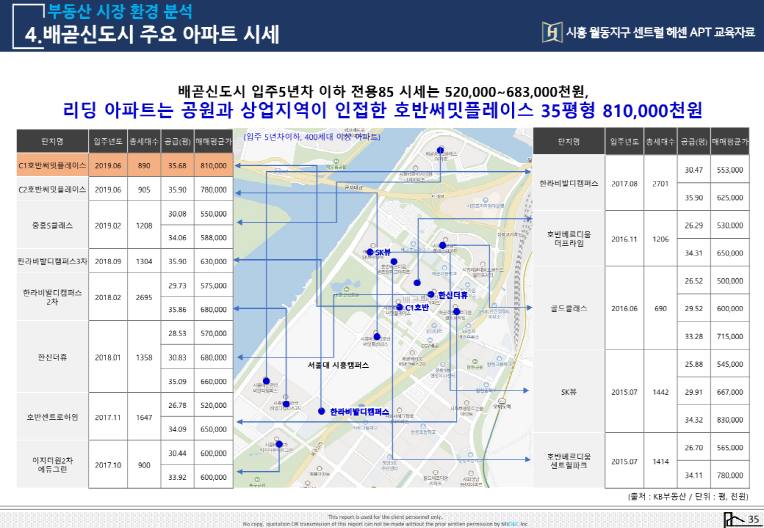Screen dimensions: 764x528
Task: Select the highlighted C1호반써밋플레이스 row
Action: [x=52, y=165]
